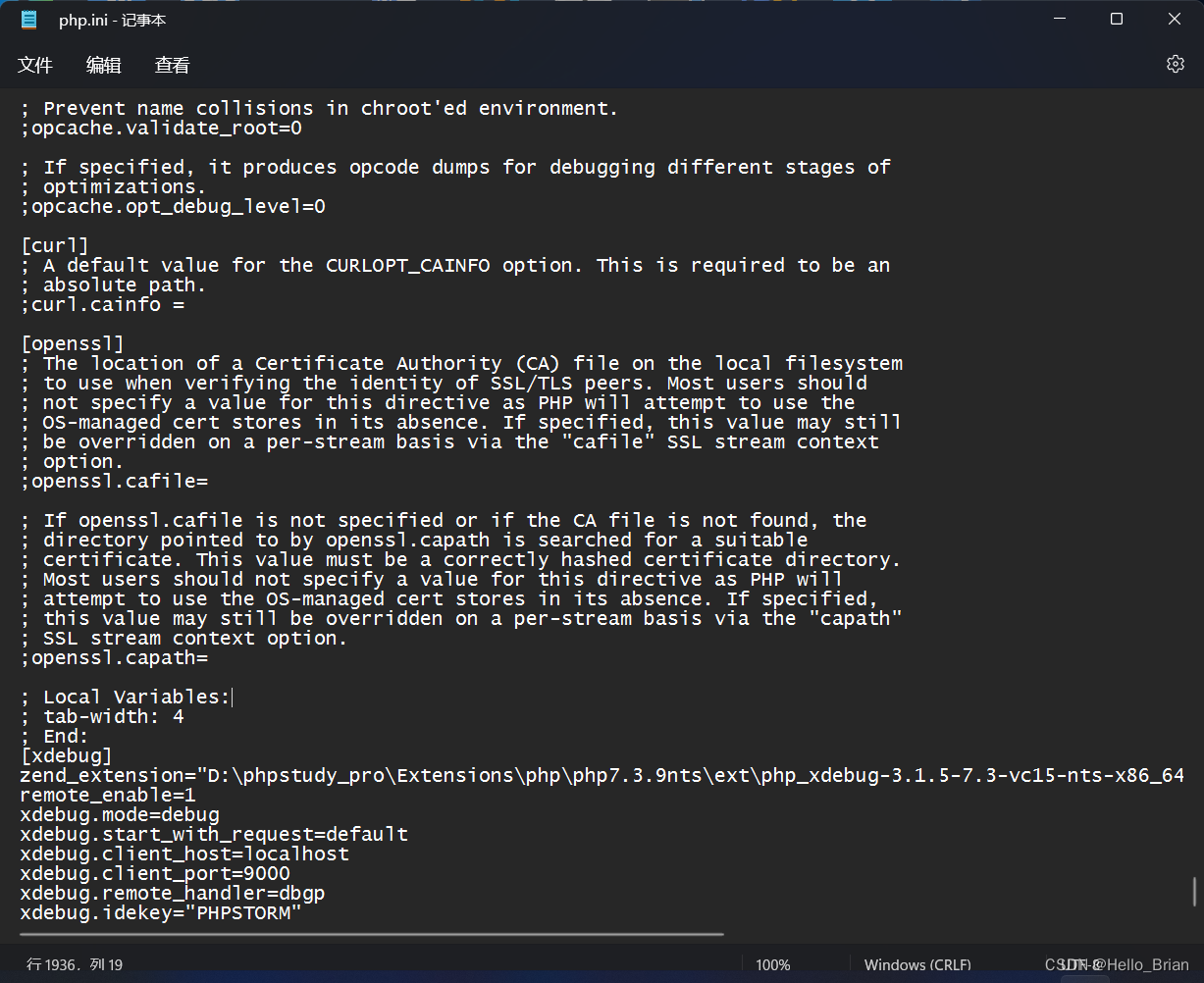
Task: Click the line ';openssl.cafile='
Action: click(114, 481)
